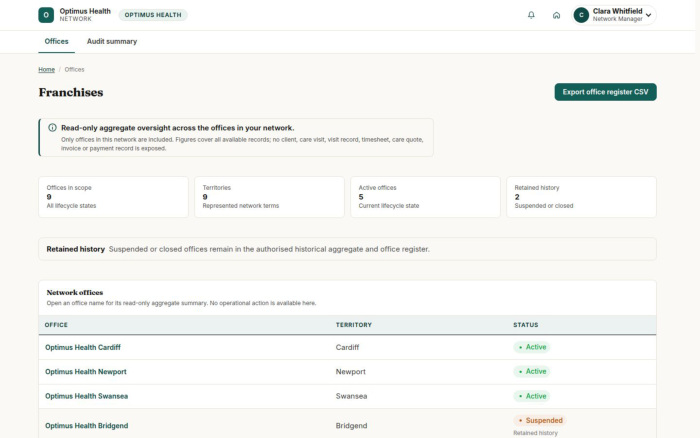Click Clara Whitfield avatar circle
This screenshot has height=438, width=700.
(x=581, y=15)
